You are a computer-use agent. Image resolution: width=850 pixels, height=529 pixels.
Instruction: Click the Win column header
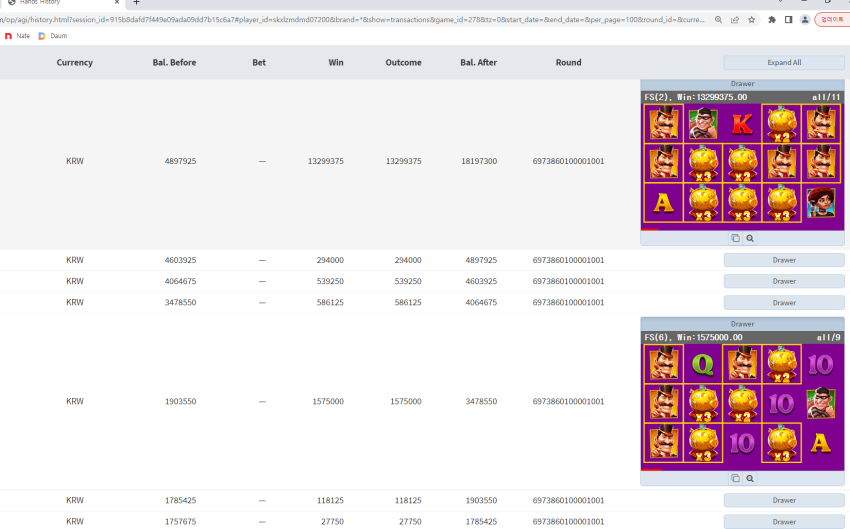pyautogui.click(x=336, y=62)
